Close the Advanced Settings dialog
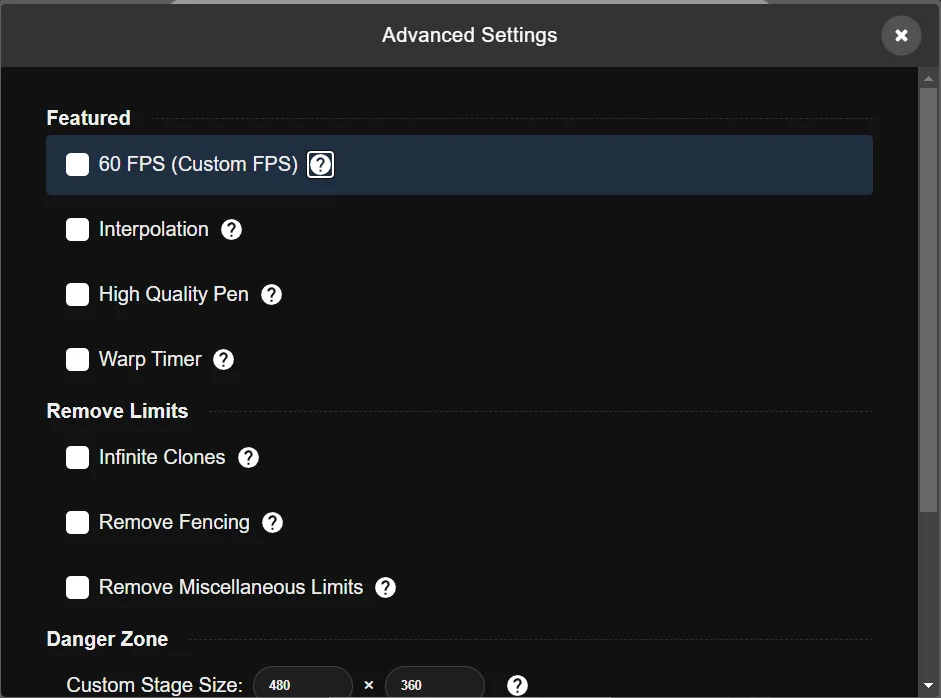941x698 pixels. pyautogui.click(x=901, y=35)
